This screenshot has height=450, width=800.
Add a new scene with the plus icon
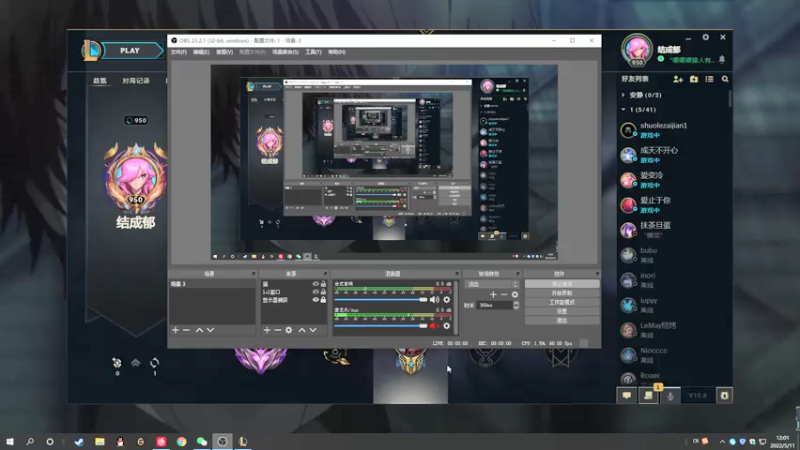point(175,330)
